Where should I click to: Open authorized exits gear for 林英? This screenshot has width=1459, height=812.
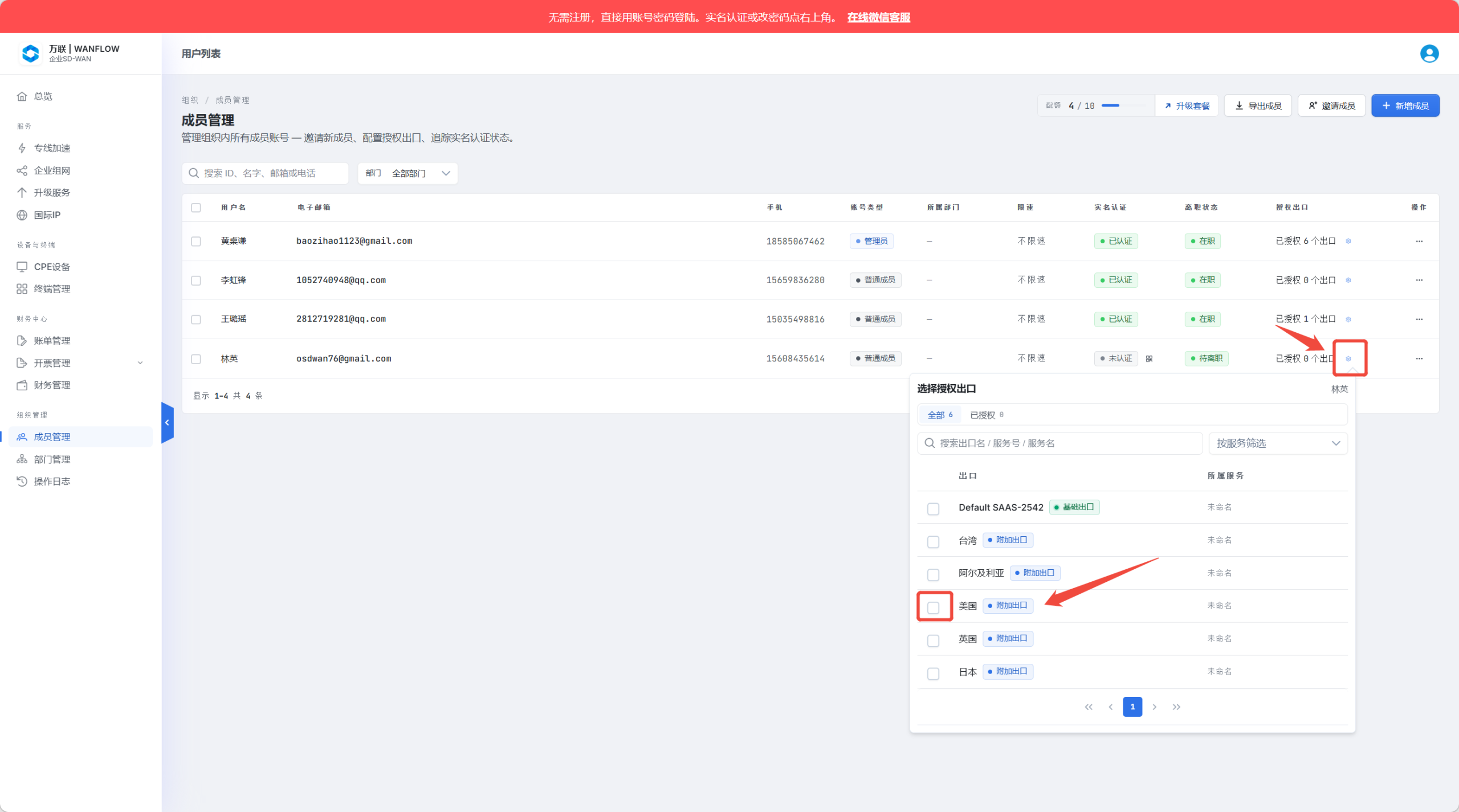pos(1348,358)
